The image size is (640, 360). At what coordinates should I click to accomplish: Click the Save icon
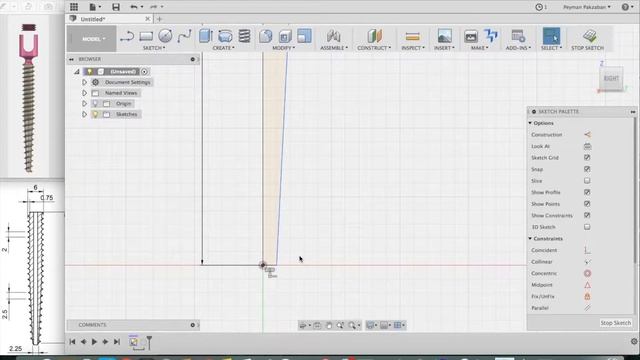[x=116, y=7]
